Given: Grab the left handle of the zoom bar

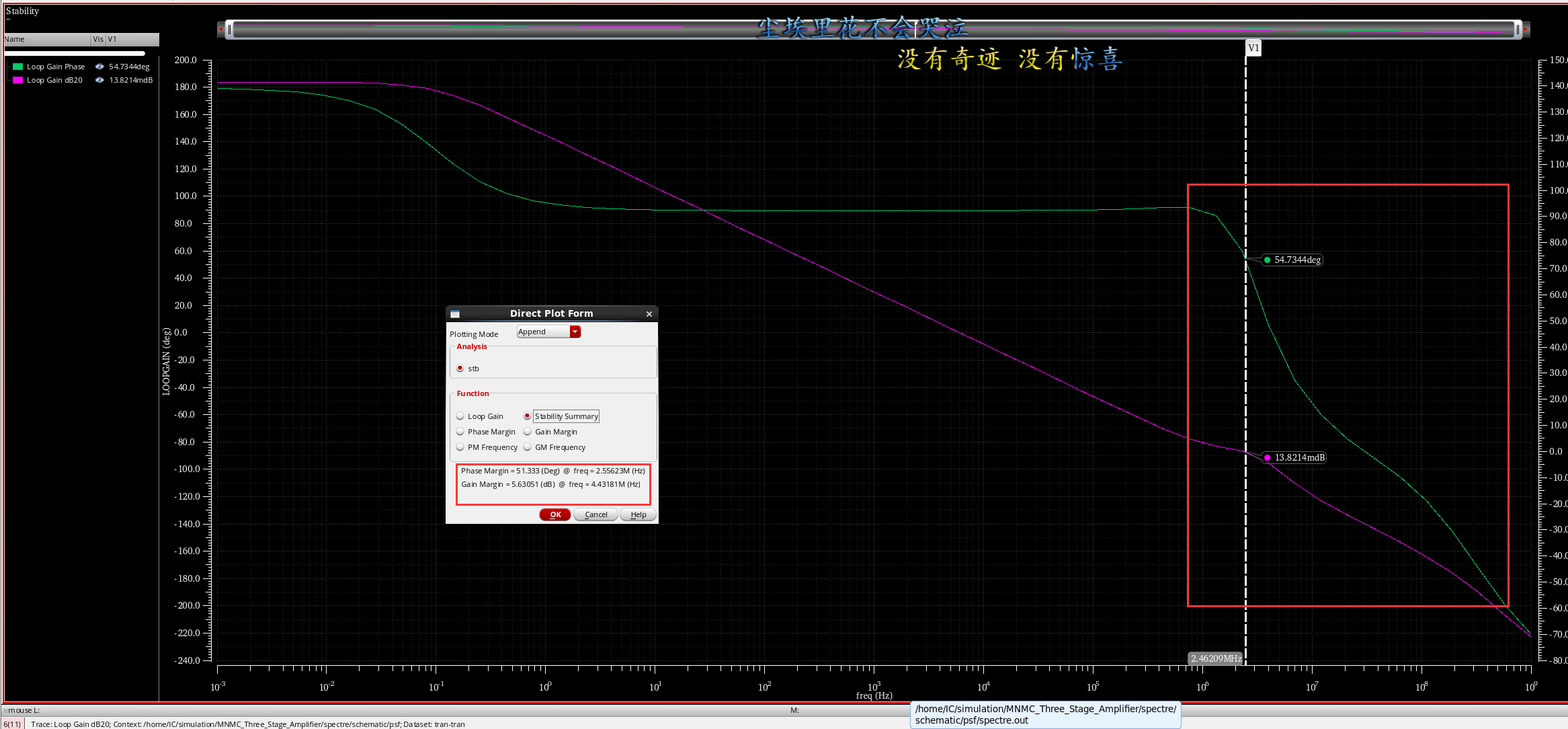Looking at the screenshot, I should 230,30.
